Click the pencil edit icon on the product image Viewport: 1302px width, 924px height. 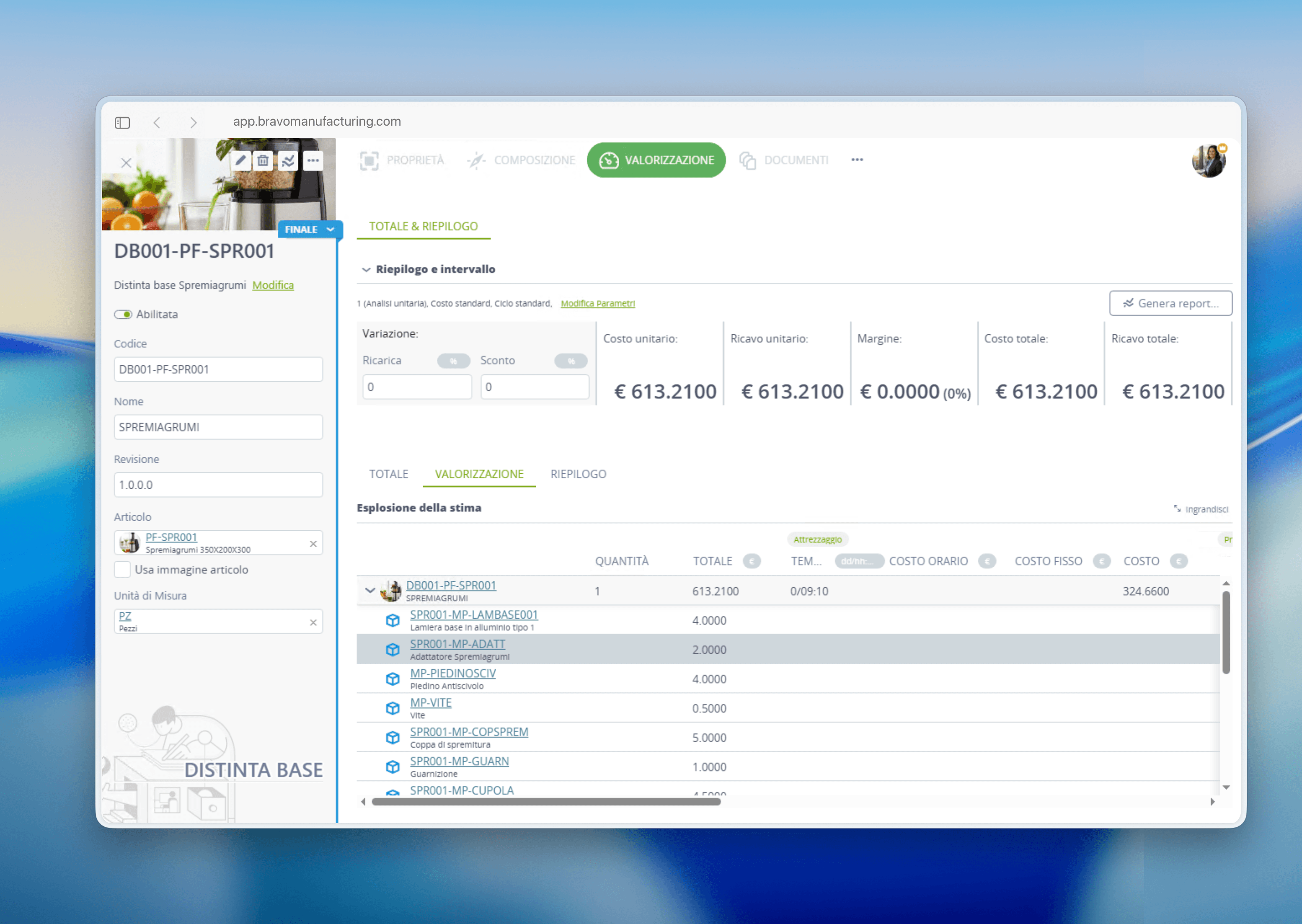[240, 160]
